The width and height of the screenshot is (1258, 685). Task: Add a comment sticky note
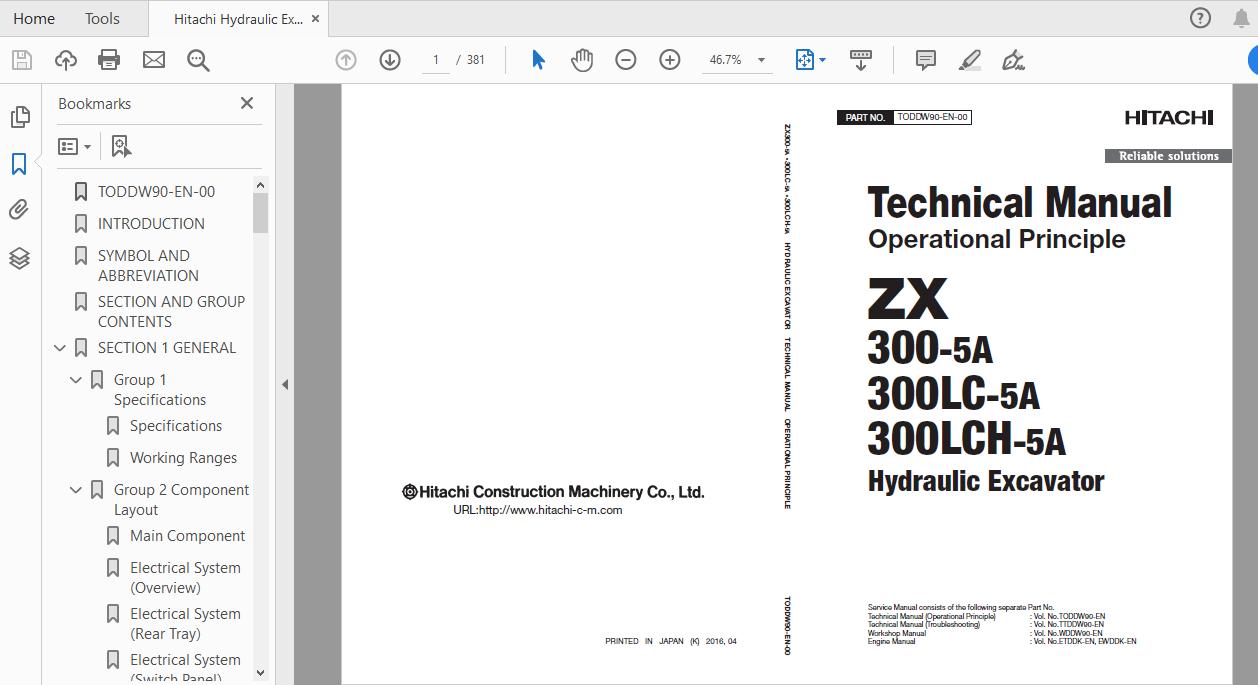pyautogui.click(x=926, y=60)
